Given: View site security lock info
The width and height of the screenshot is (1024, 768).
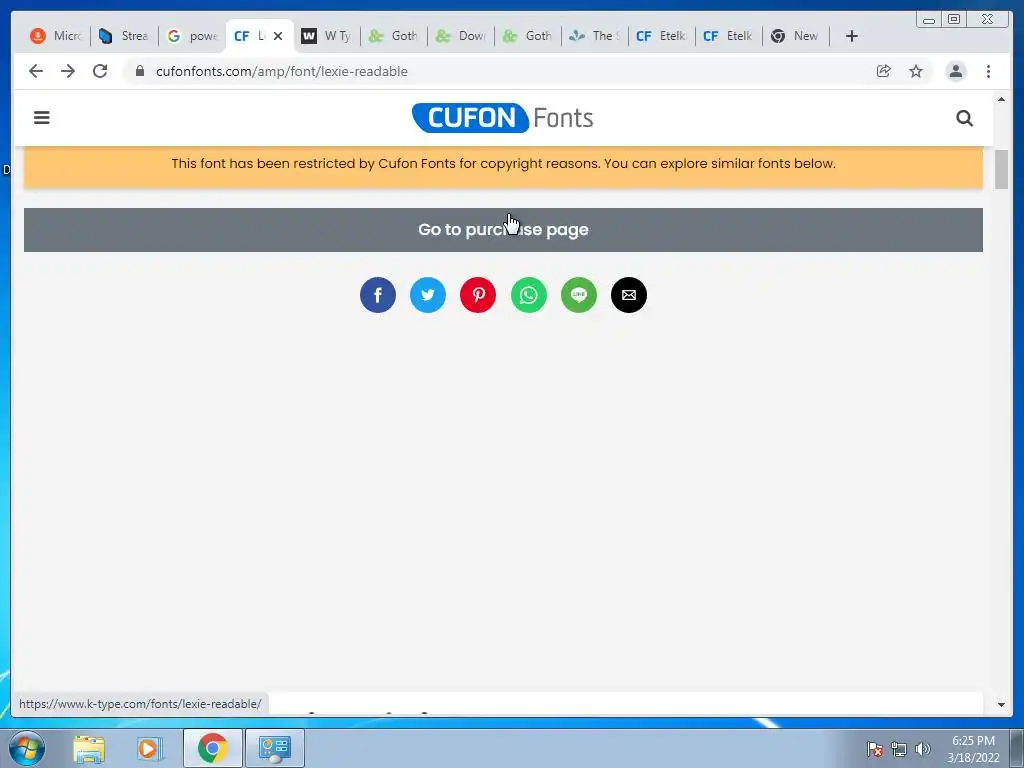Looking at the screenshot, I should tap(139, 71).
